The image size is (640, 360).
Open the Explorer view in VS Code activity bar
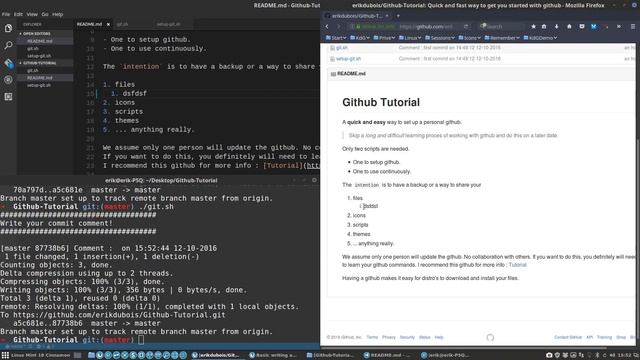pyautogui.click(x=8, y=28)
